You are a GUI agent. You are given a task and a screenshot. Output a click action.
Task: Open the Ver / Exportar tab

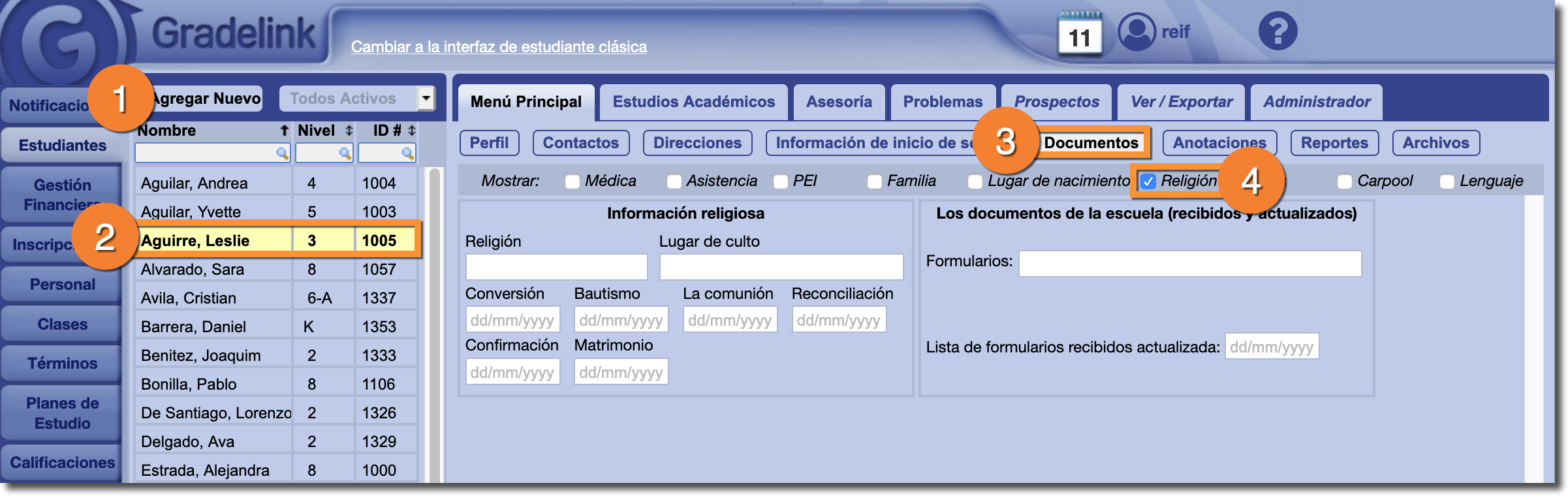pos(1181,102)
